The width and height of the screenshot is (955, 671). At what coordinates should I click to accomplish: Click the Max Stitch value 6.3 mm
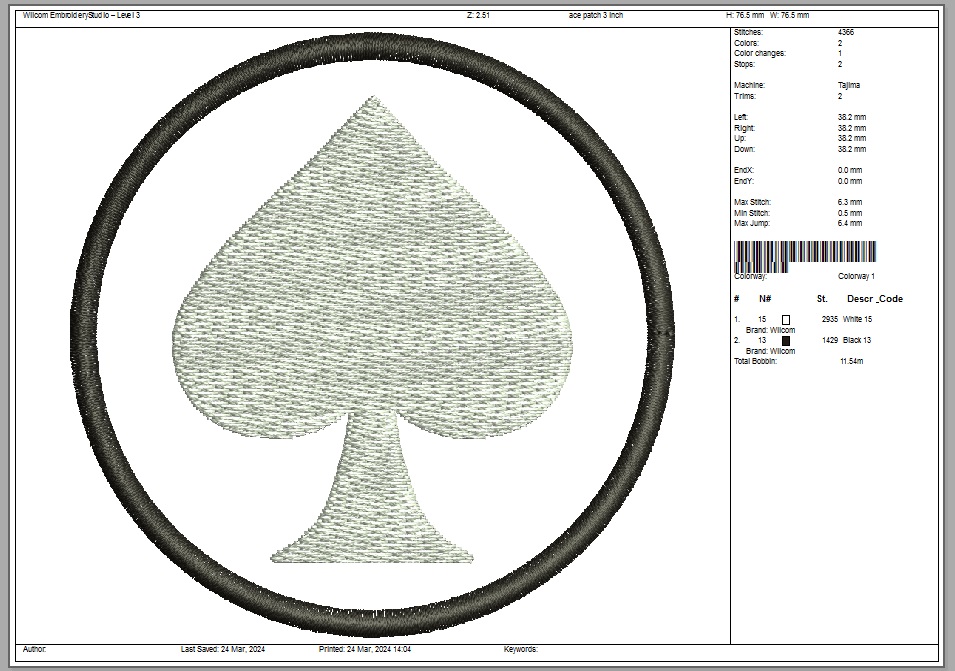click(x=851, y=203)
